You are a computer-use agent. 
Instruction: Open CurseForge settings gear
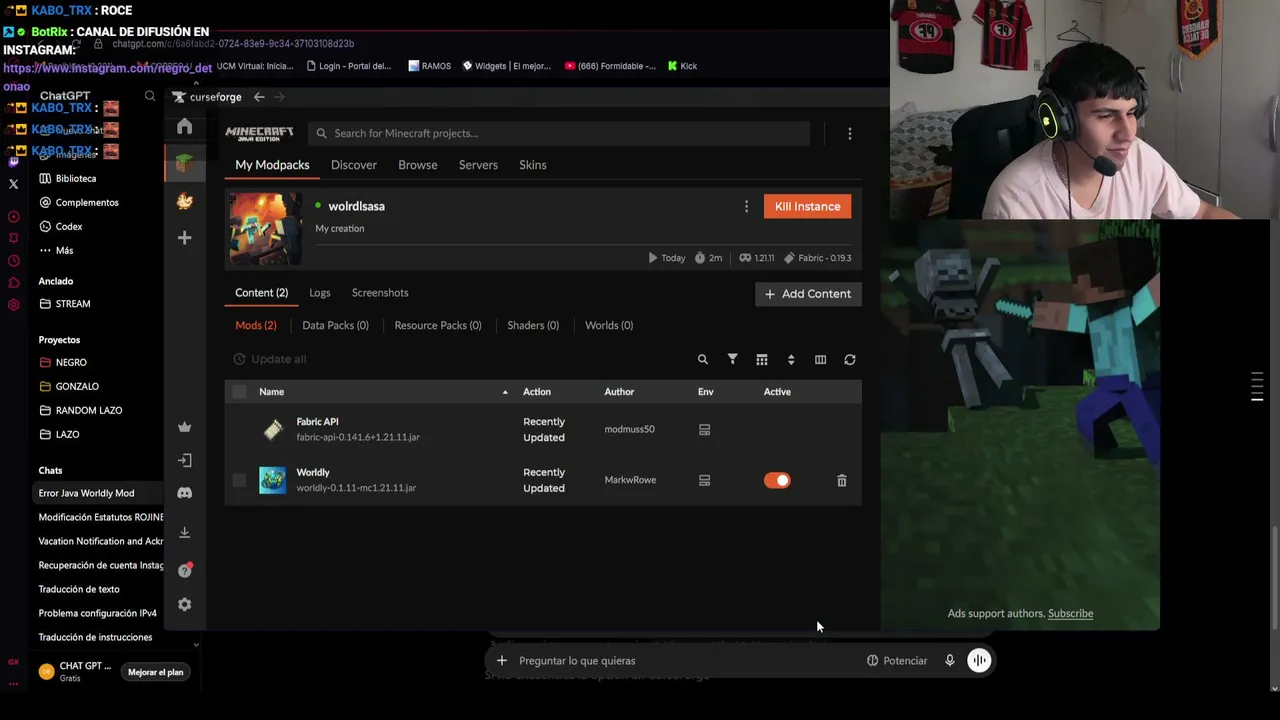point(184,605)
